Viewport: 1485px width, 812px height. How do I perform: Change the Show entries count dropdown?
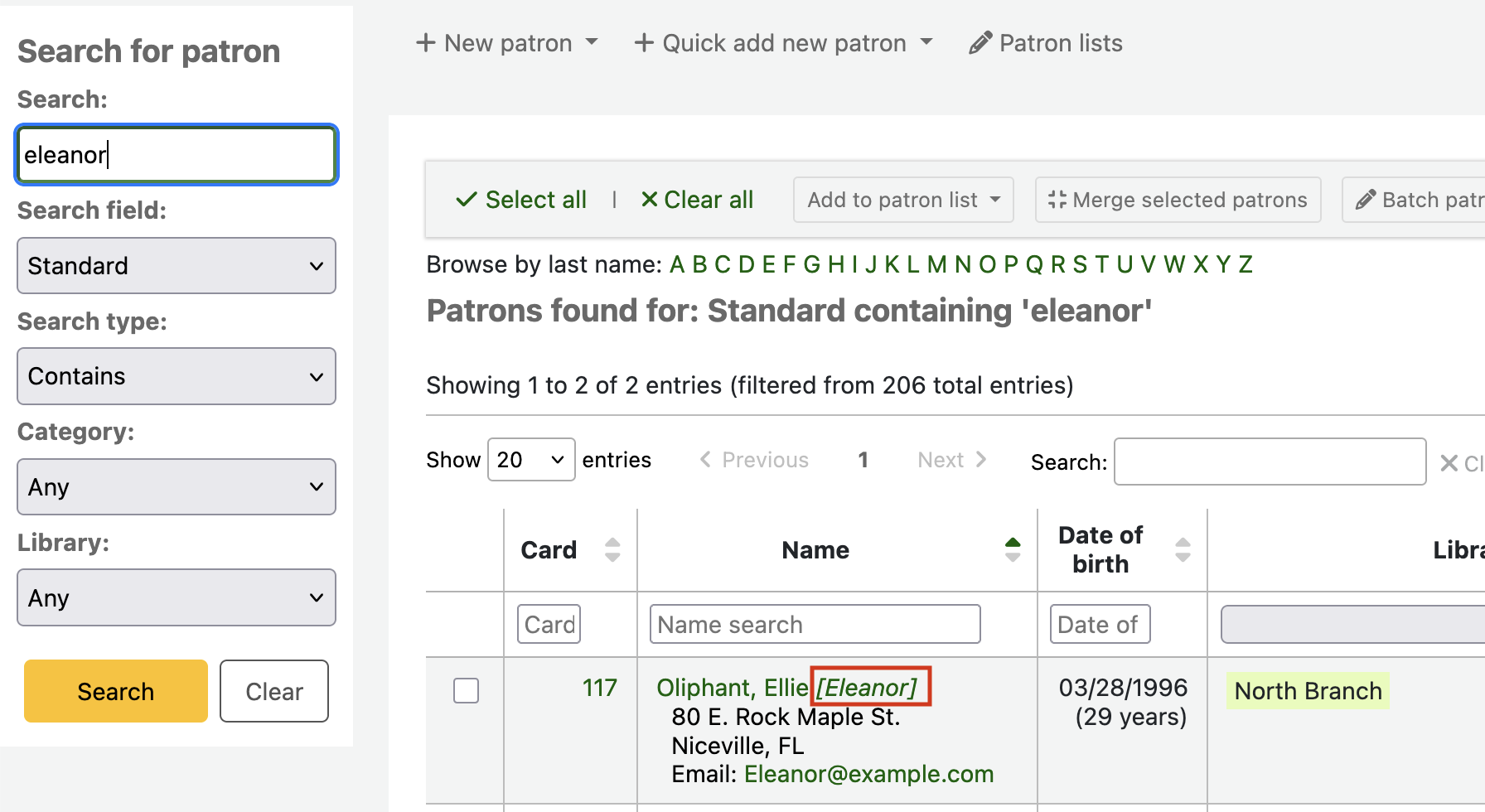[530, 460]
